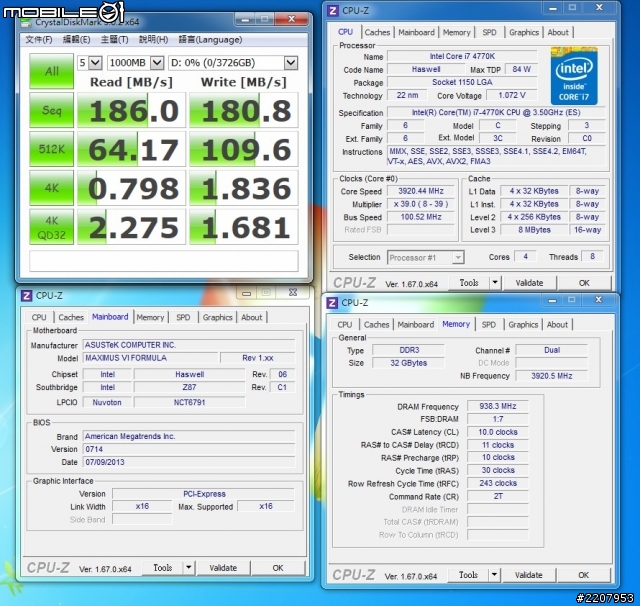This screenshot has width=640, height=606.
Task: Switch to SPD tab in the Memory window
Action: coord(489,324)
